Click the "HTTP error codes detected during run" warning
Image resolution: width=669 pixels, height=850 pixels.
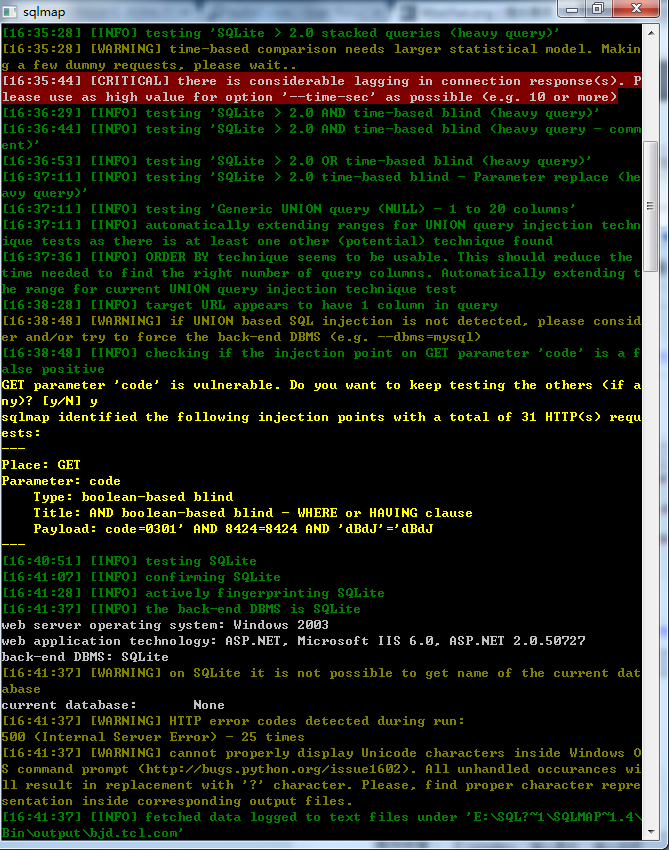233,721
